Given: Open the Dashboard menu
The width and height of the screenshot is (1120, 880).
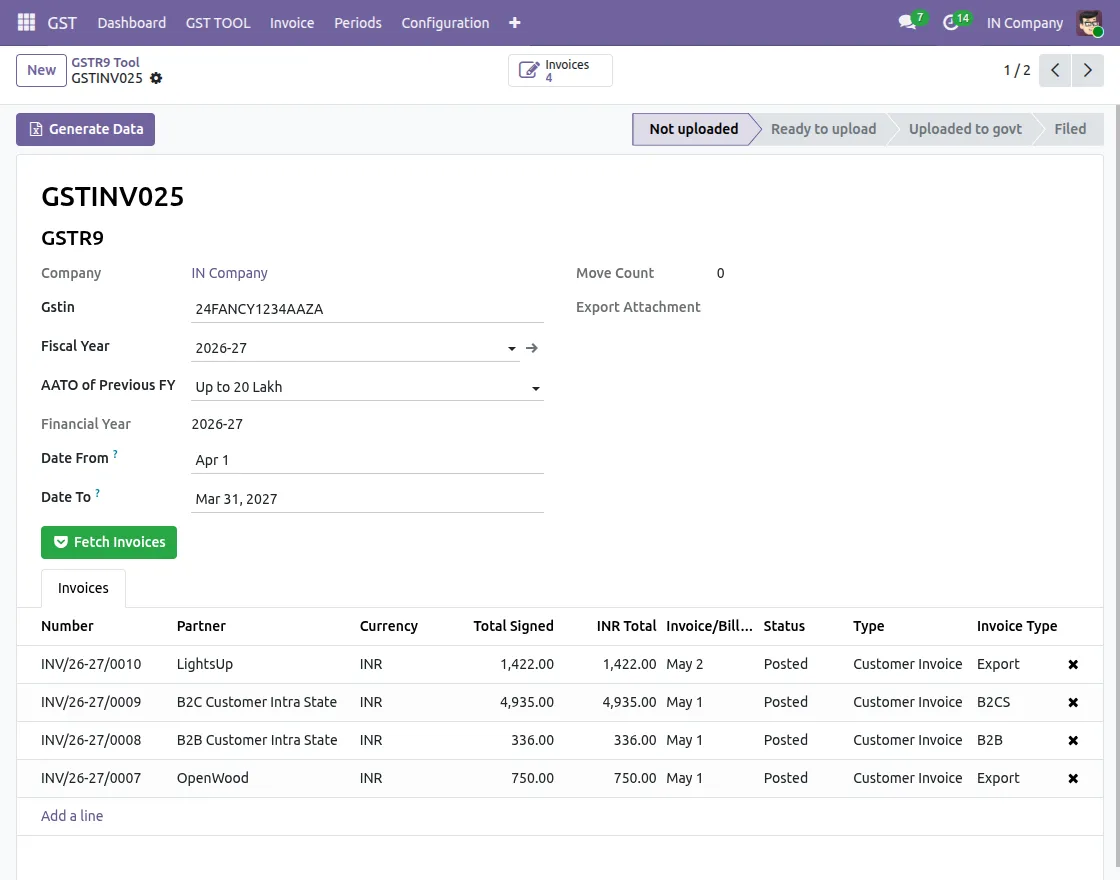Looking at the screenshot, I should pyautogui.click(x=131, y=23).
